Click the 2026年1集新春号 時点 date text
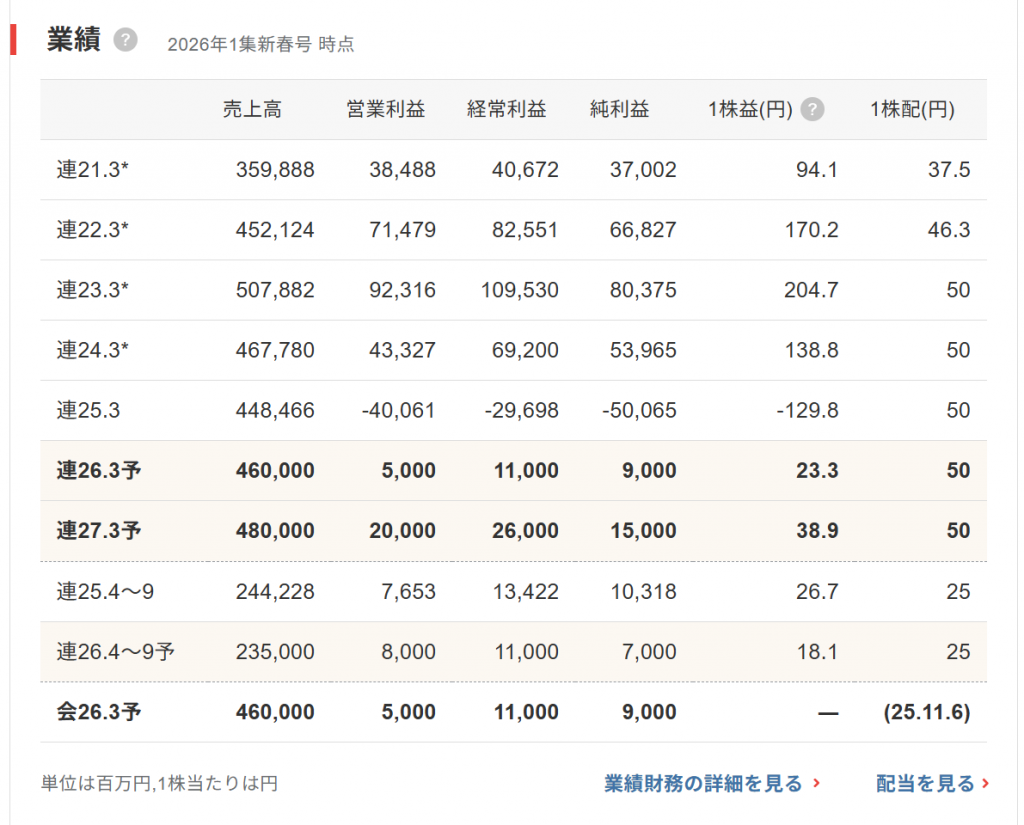The width and height of the screenshot is (1024, 825). point(260,44)
